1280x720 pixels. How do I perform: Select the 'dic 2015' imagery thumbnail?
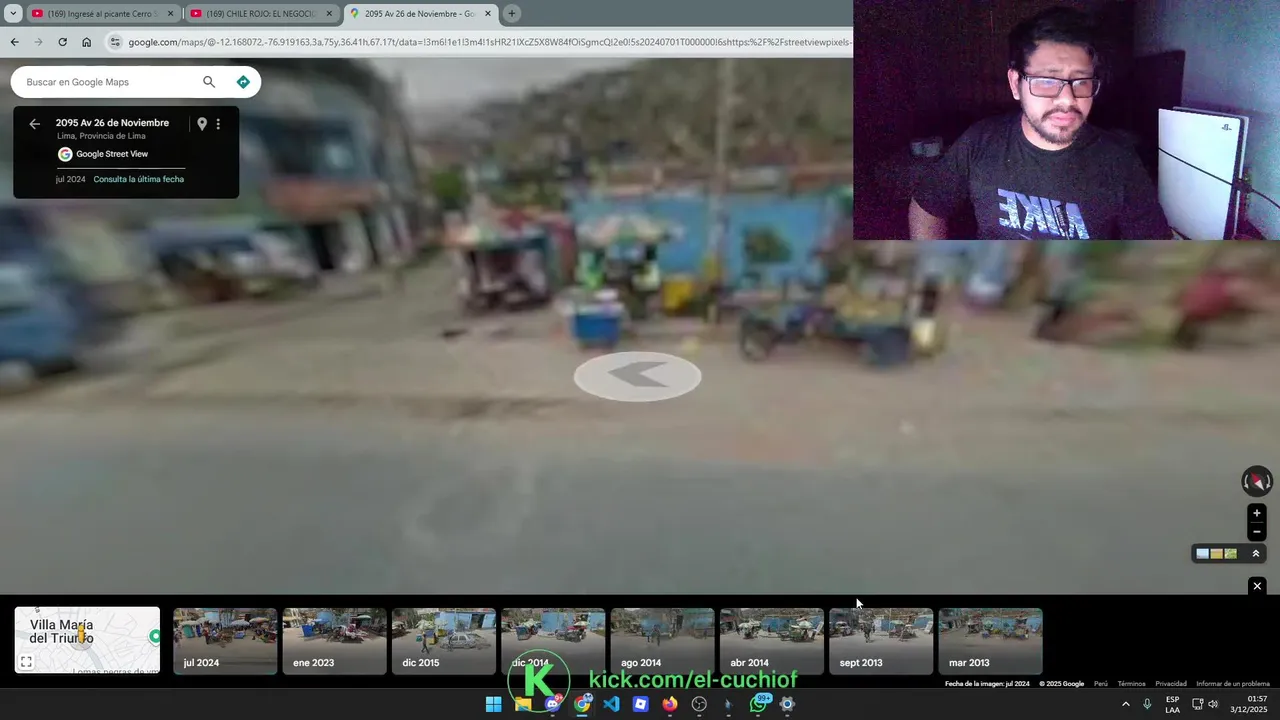click(443, 641)
